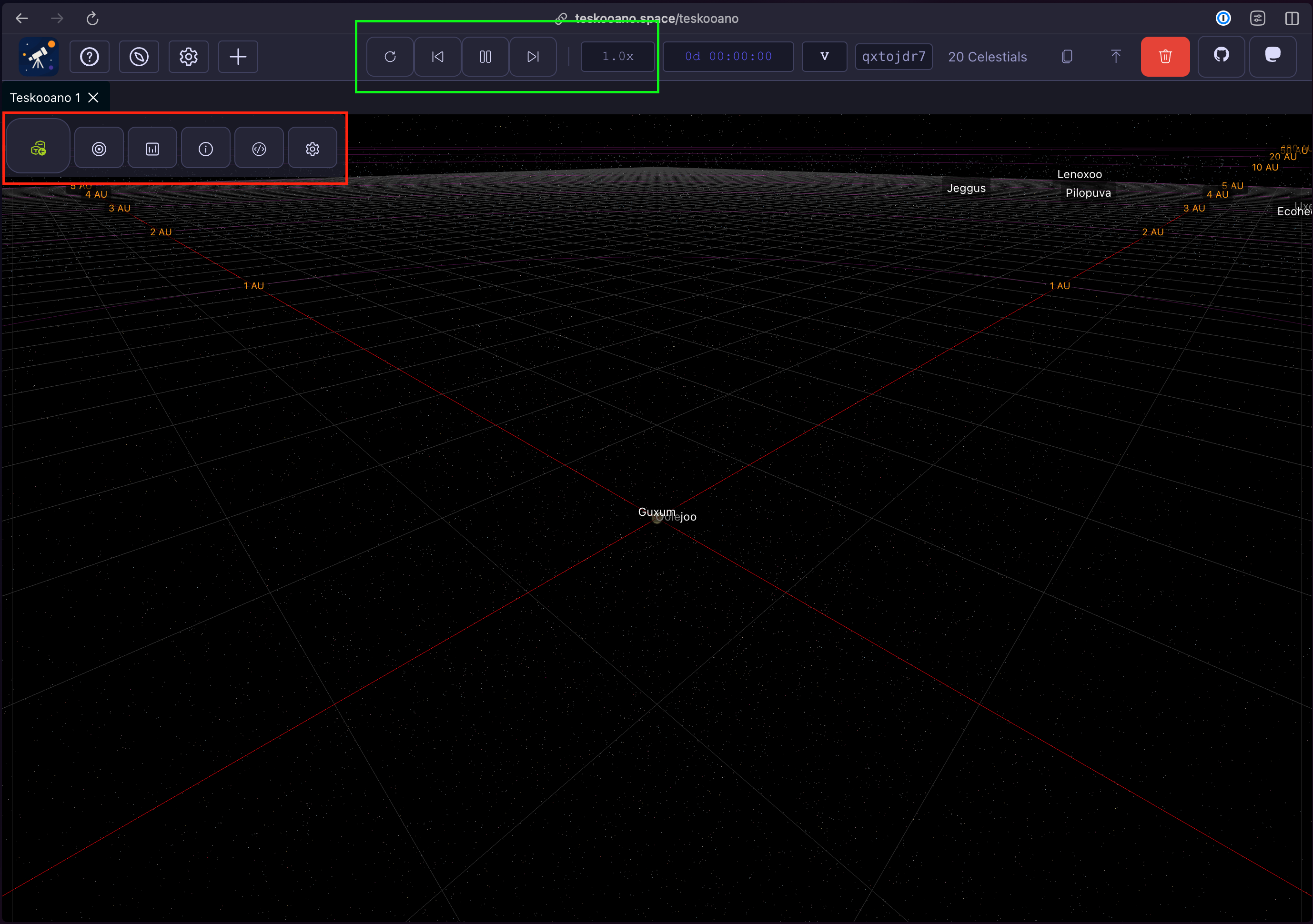The image size is (1313, 924).
Task: Click the 20 Celestials count label
Action: click(987, 57)
